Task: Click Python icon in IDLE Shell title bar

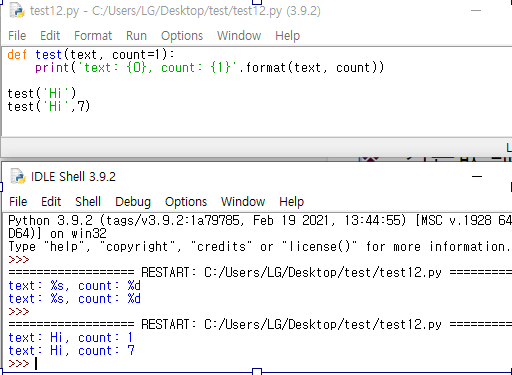Action: 18,176
